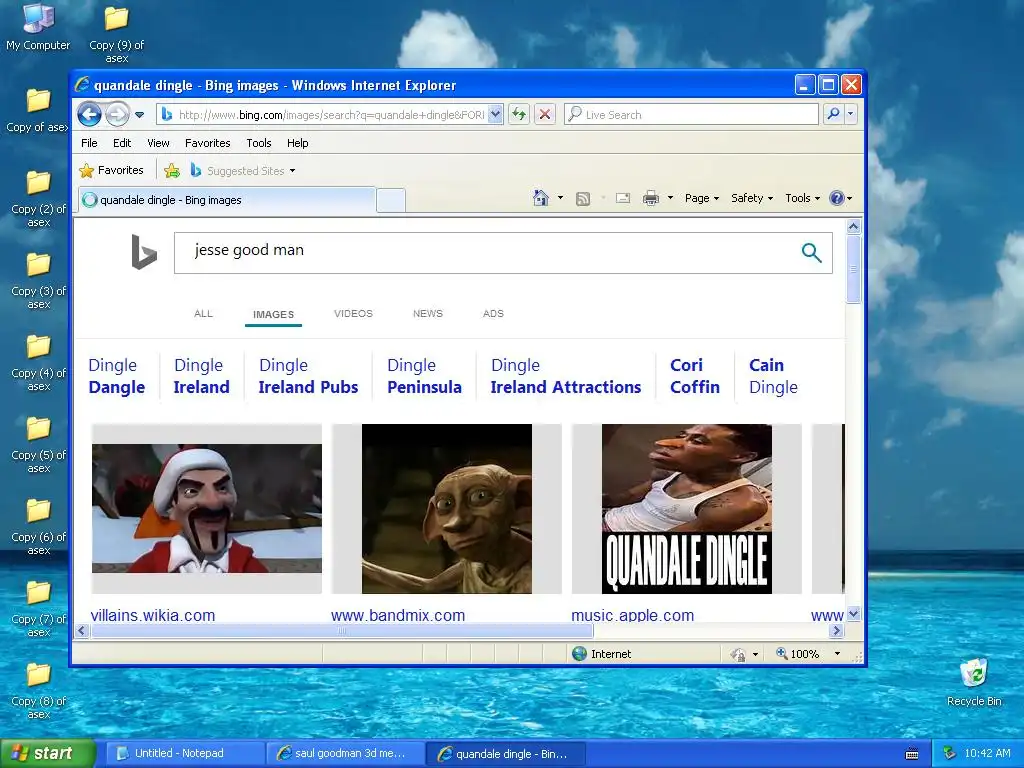This screenshot has width=1024, height=768.
Task: Select the Recycle Bin desktop icon
Action: (x=974, y=683)
